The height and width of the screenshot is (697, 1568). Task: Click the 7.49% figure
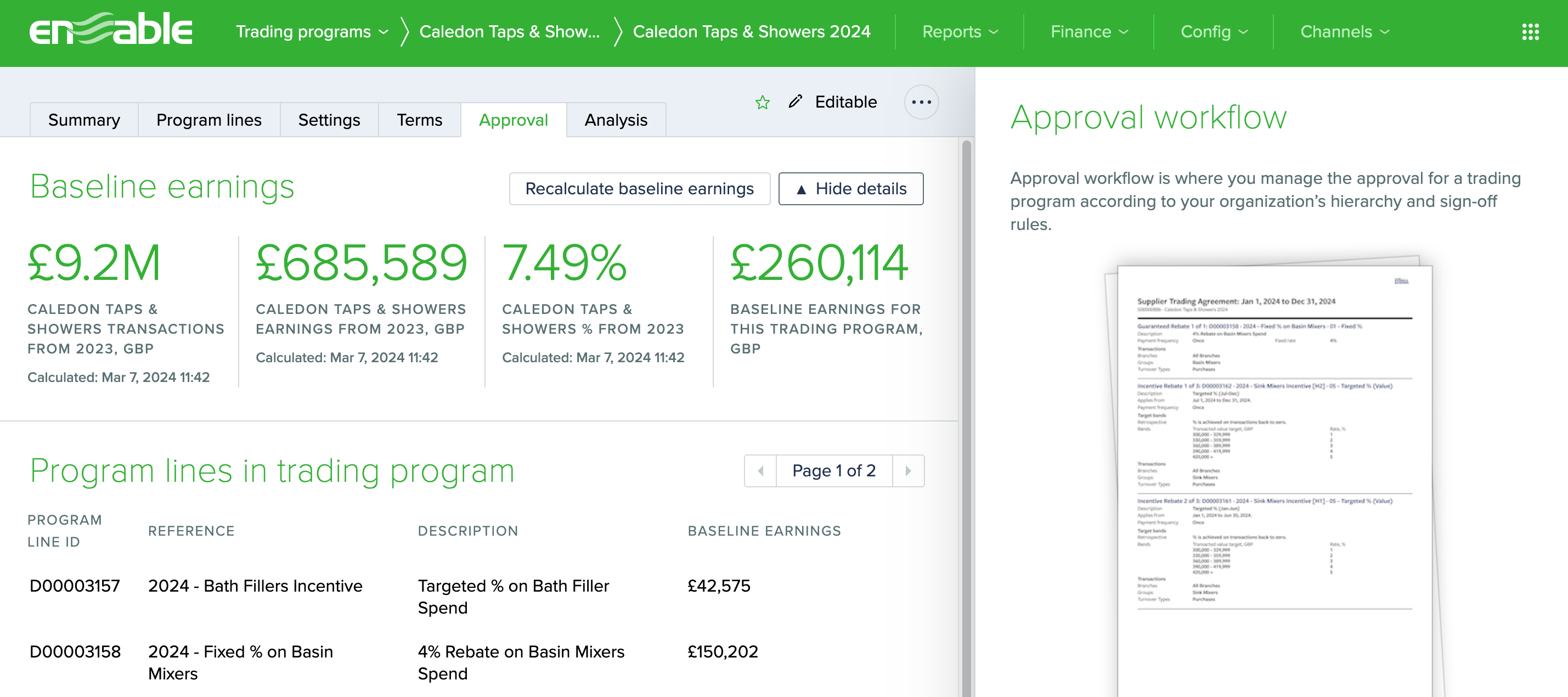pyautogui.click(x=564, y=263)
